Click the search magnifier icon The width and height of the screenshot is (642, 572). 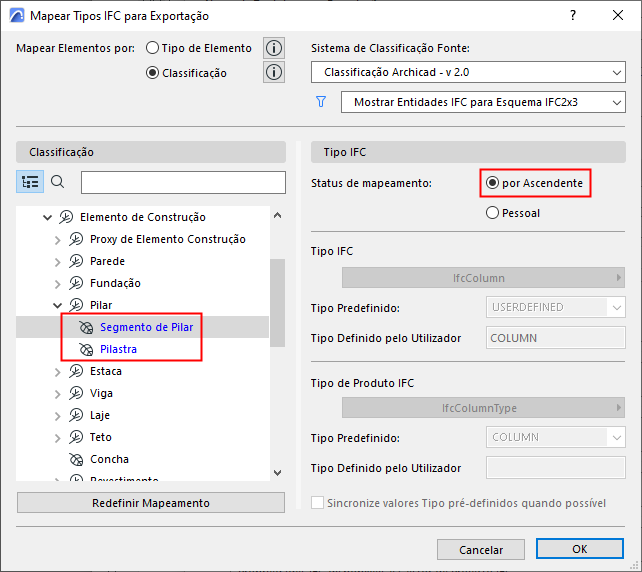point(58,182)
